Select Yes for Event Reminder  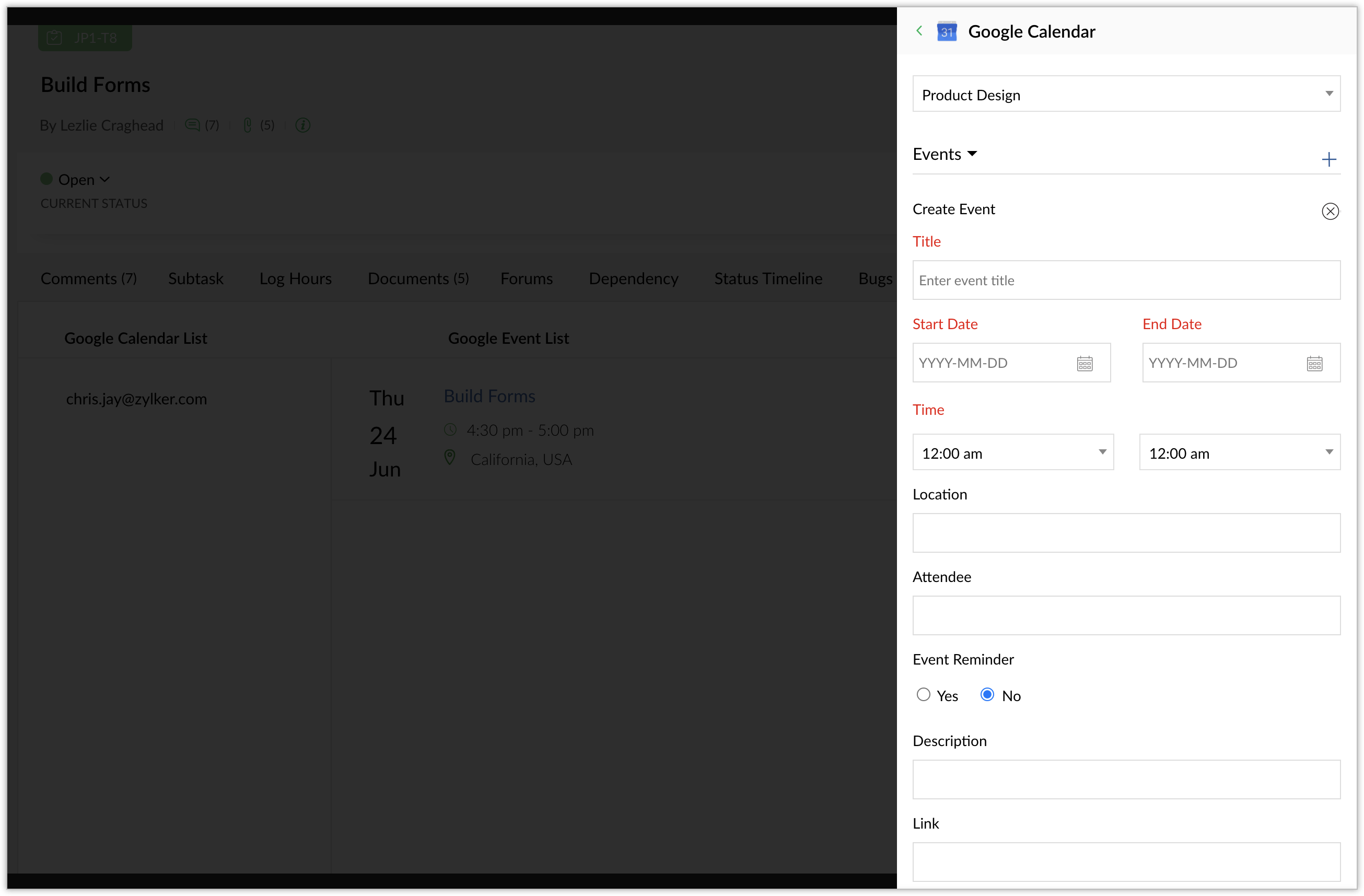[923, 695]
